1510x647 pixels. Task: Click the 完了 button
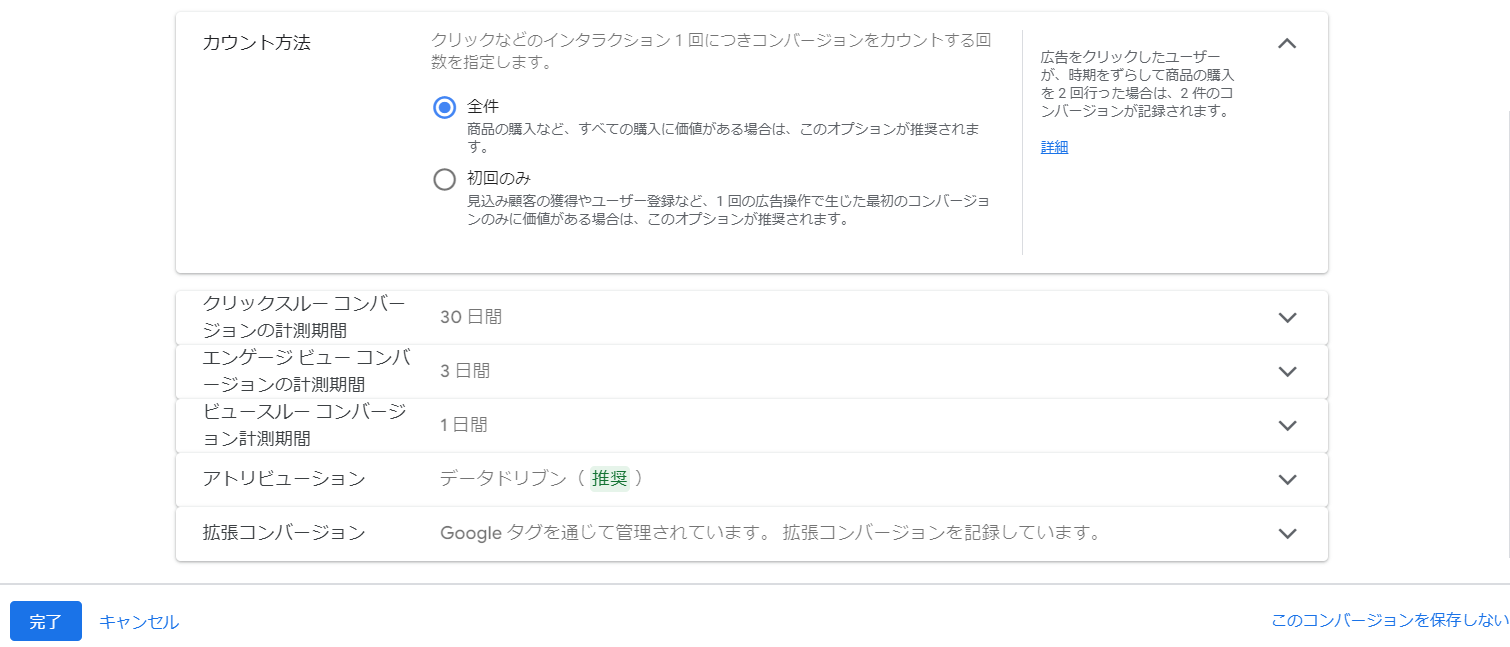click(x=46, y=621)
